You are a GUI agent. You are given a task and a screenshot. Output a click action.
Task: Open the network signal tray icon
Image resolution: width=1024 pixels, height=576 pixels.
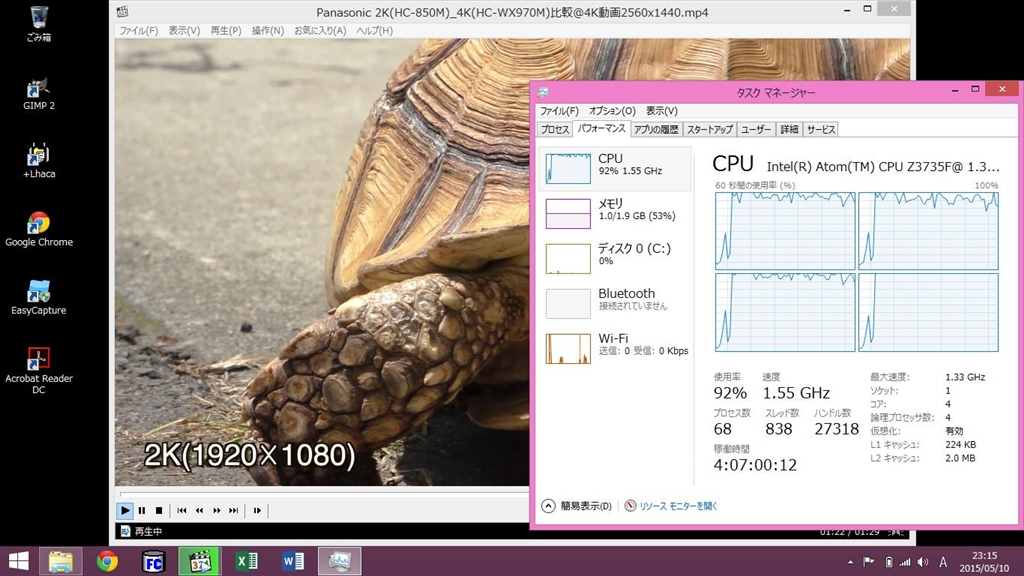[905, 562]
